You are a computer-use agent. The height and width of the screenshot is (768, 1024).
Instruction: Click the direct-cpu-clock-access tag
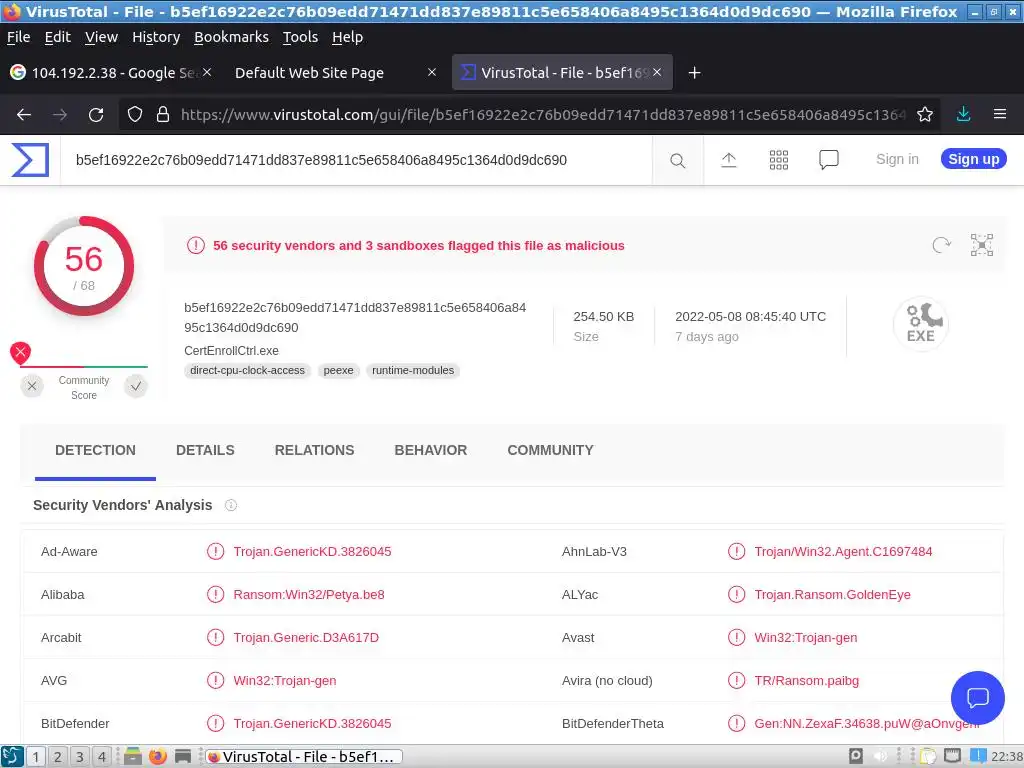click(248, 370)
